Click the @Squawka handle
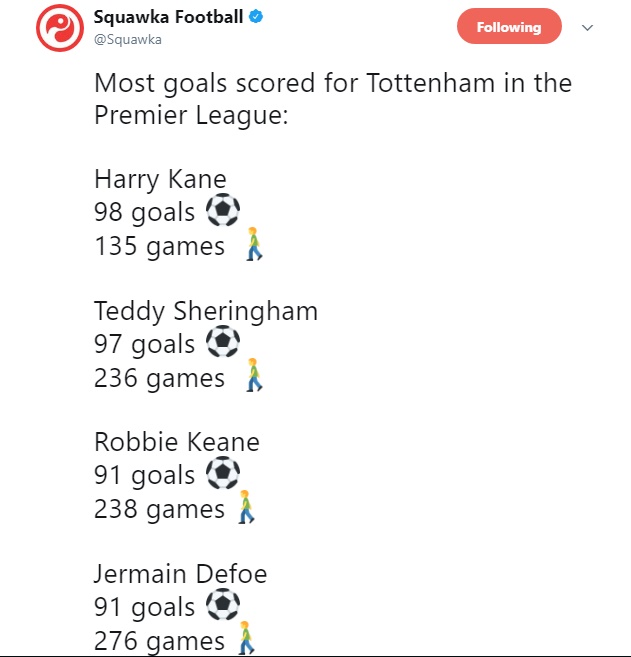Image resolution: width=631 pixels, height=657 pixels. coord(127,39)
